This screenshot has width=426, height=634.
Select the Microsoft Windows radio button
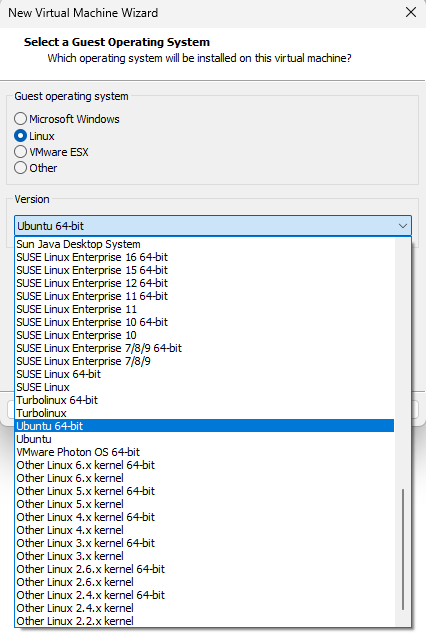(x=20, y=119)
